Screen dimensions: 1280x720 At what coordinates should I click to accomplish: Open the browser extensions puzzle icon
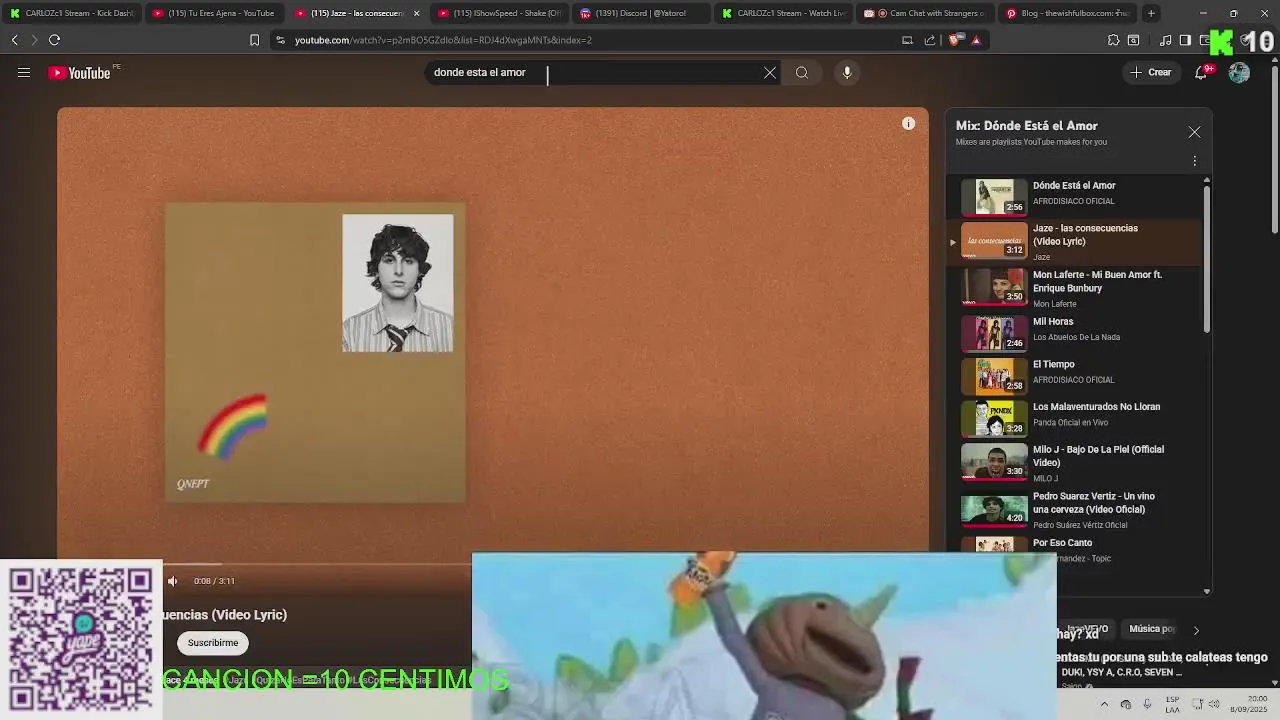[x=1113, y=40]
